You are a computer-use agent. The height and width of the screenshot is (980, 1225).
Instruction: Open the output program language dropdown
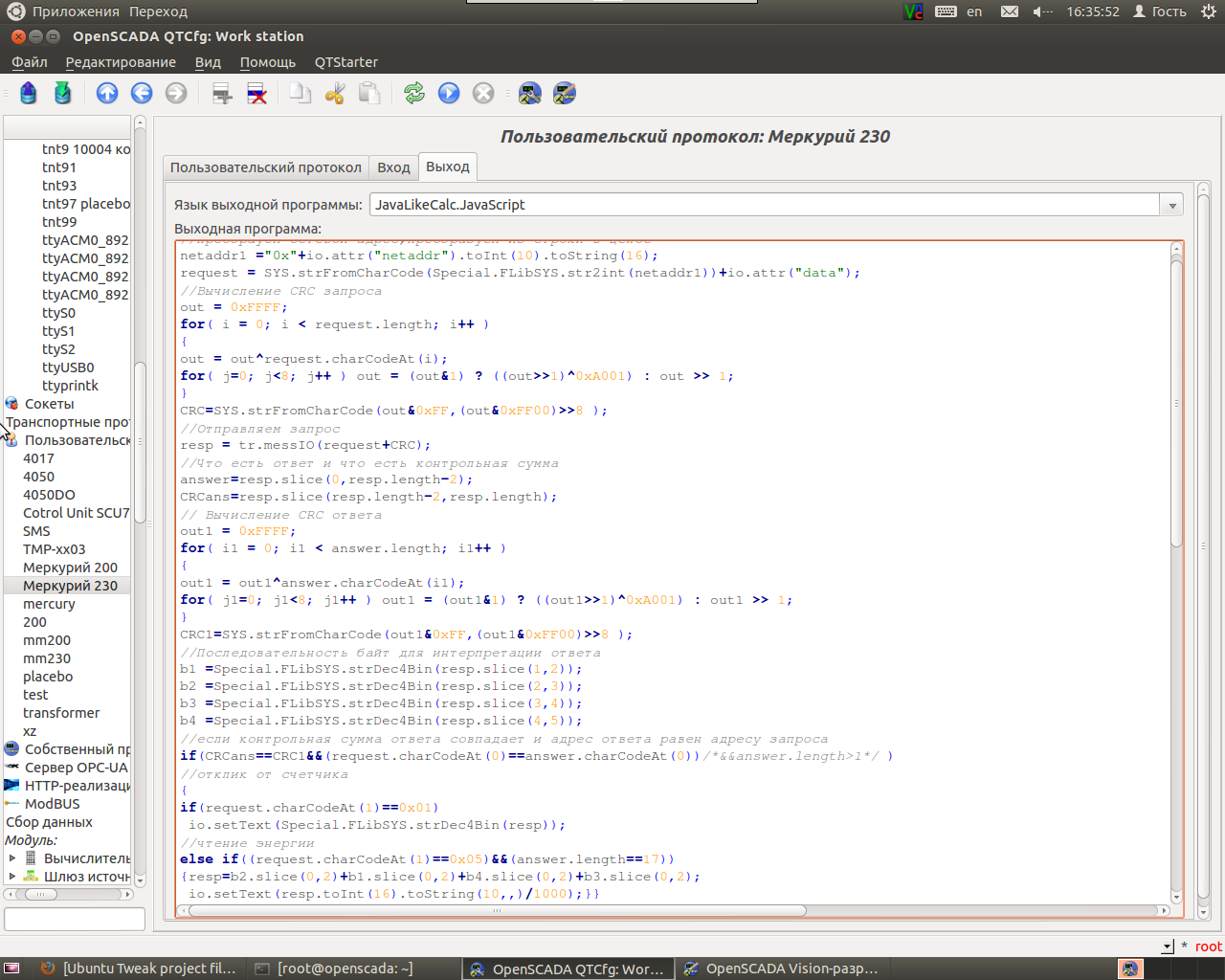(x=1171, y=205)
